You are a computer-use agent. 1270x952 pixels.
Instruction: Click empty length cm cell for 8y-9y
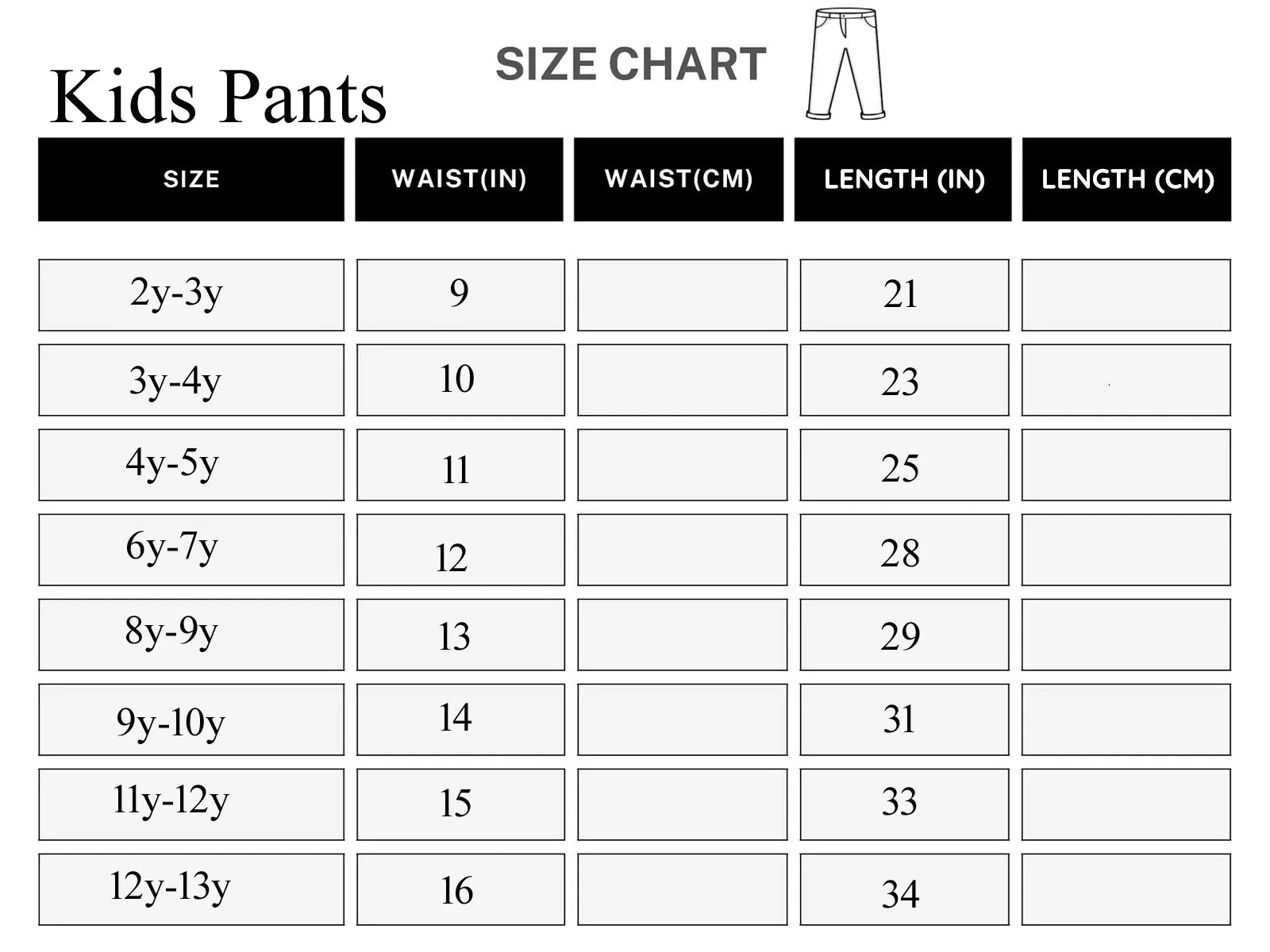pyautogui.click(x=1126, y=635)
